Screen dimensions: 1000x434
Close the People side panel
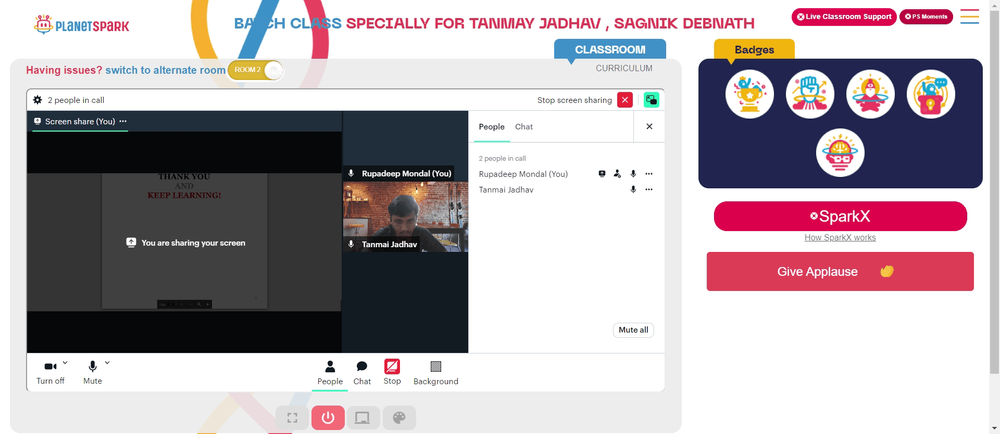(x=649, y=127)
